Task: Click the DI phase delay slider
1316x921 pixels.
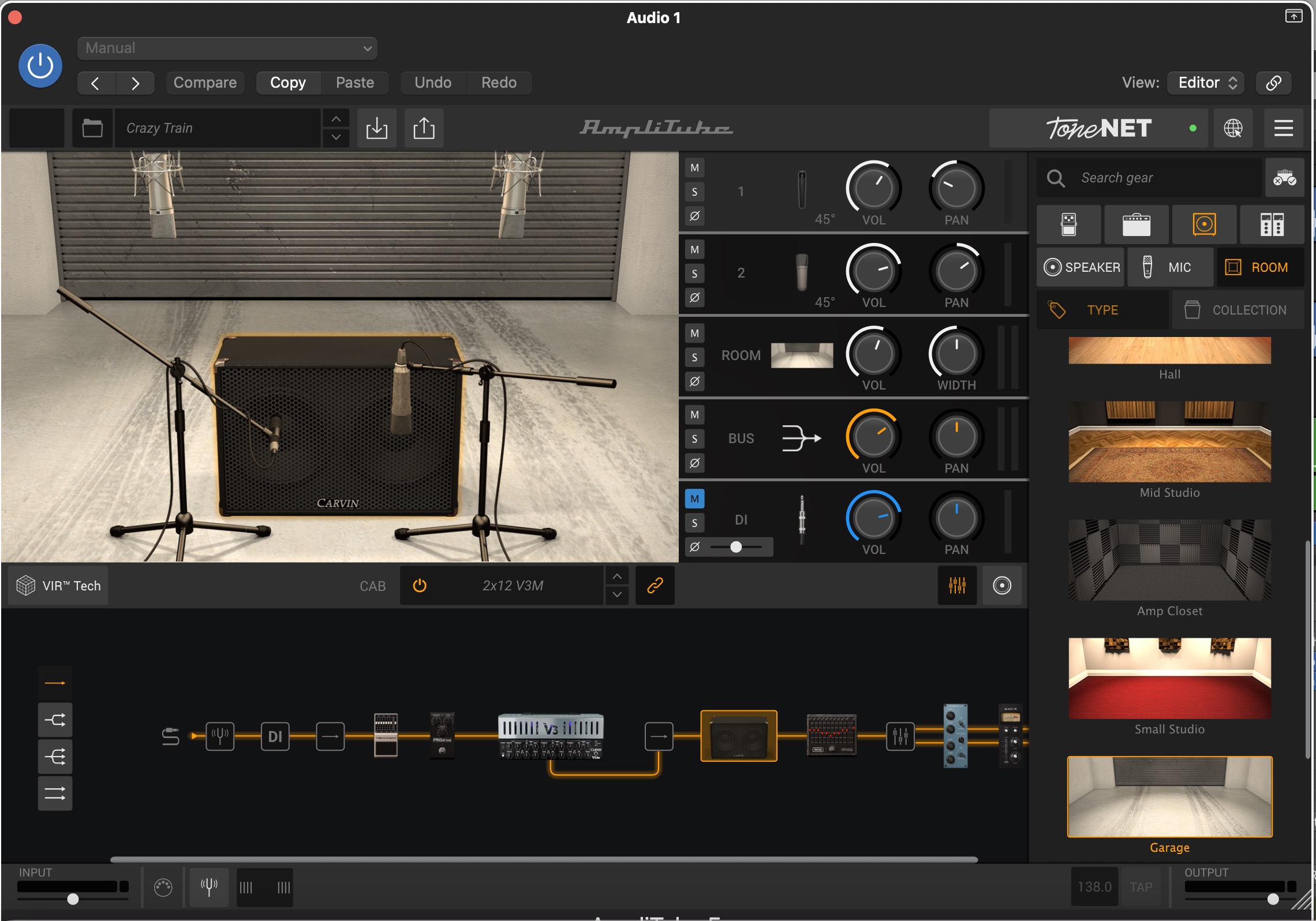Action: click(x=736, y=547)
